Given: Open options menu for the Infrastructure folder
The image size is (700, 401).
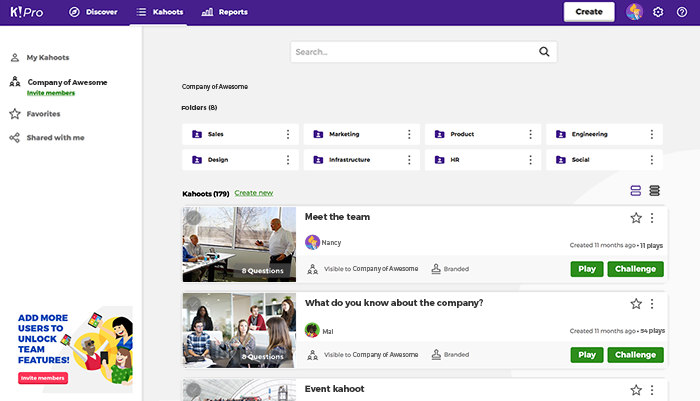Looking at the screenshot, I should [409, 160].
